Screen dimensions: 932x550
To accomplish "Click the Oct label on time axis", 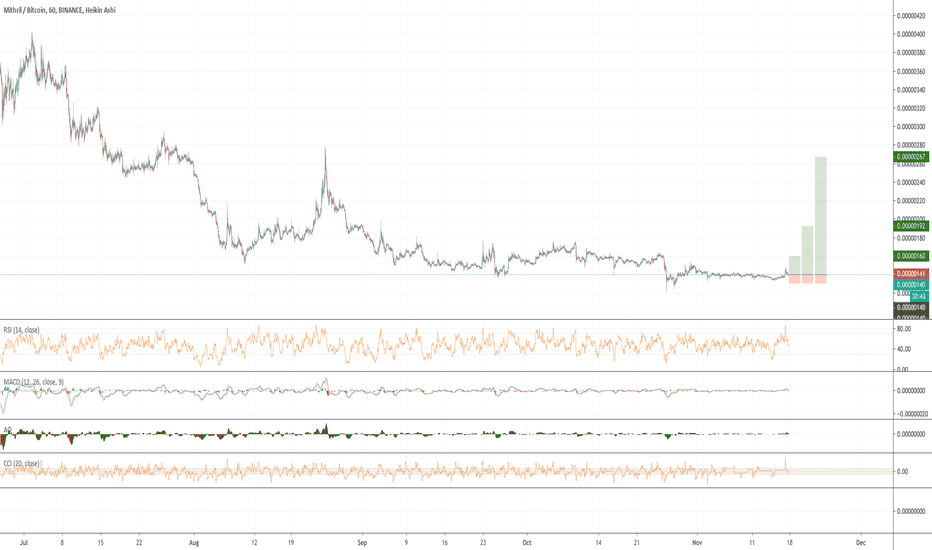I will (x=527, y=543).
